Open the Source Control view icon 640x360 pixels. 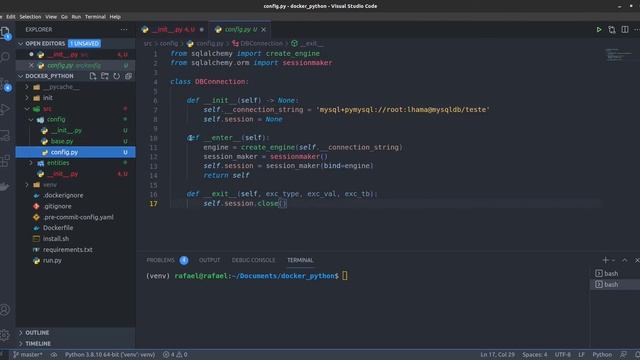click(x=5, y=84)
